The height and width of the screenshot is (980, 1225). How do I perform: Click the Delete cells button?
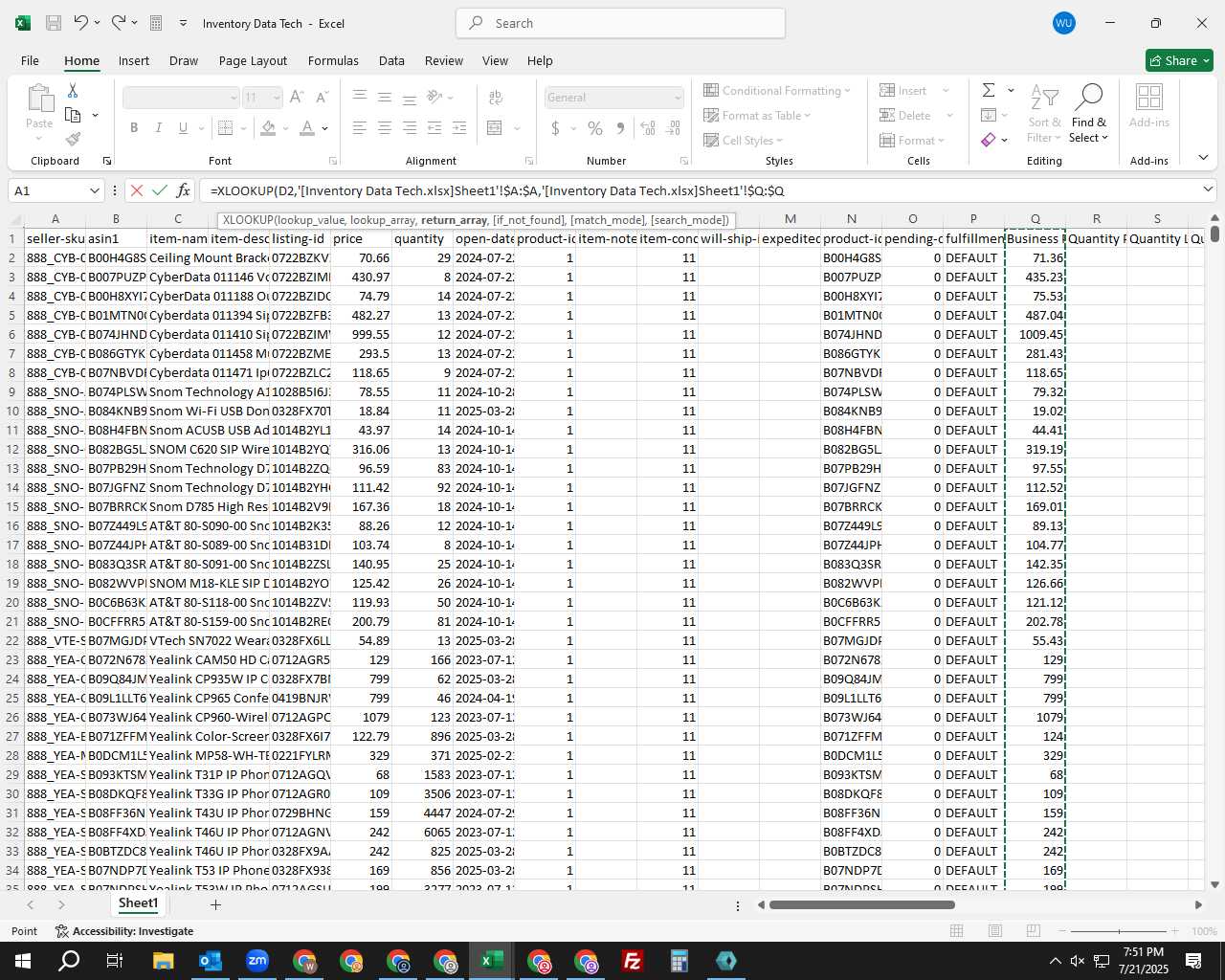coord(904,115)
